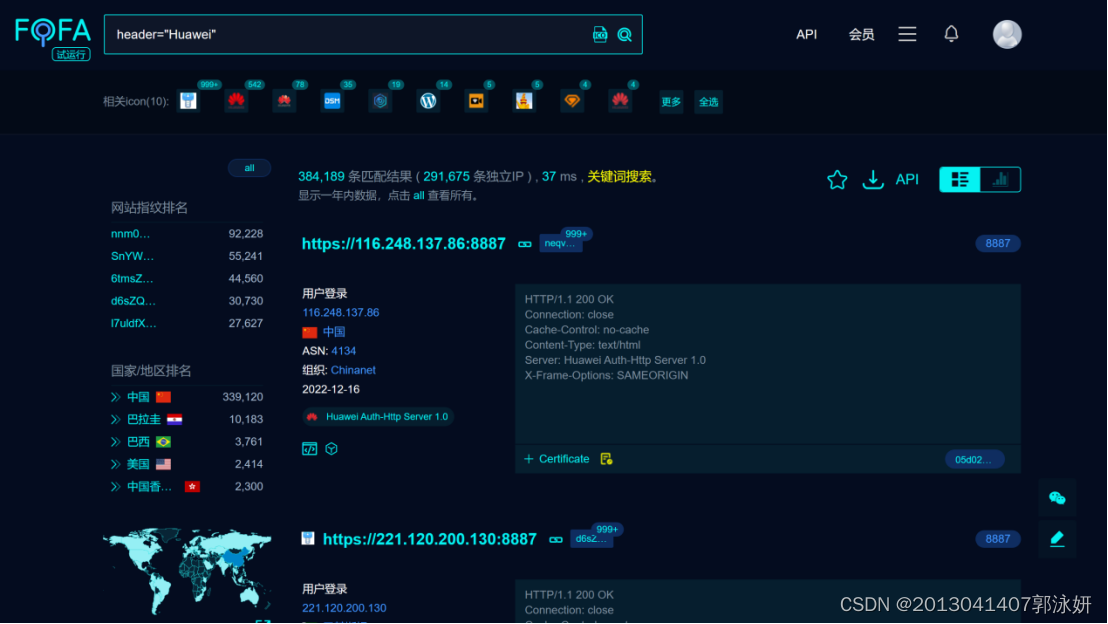Click the all link to view all data
Screen dimensions: 1108x624
pyautogui.click(x=418, y=196)
